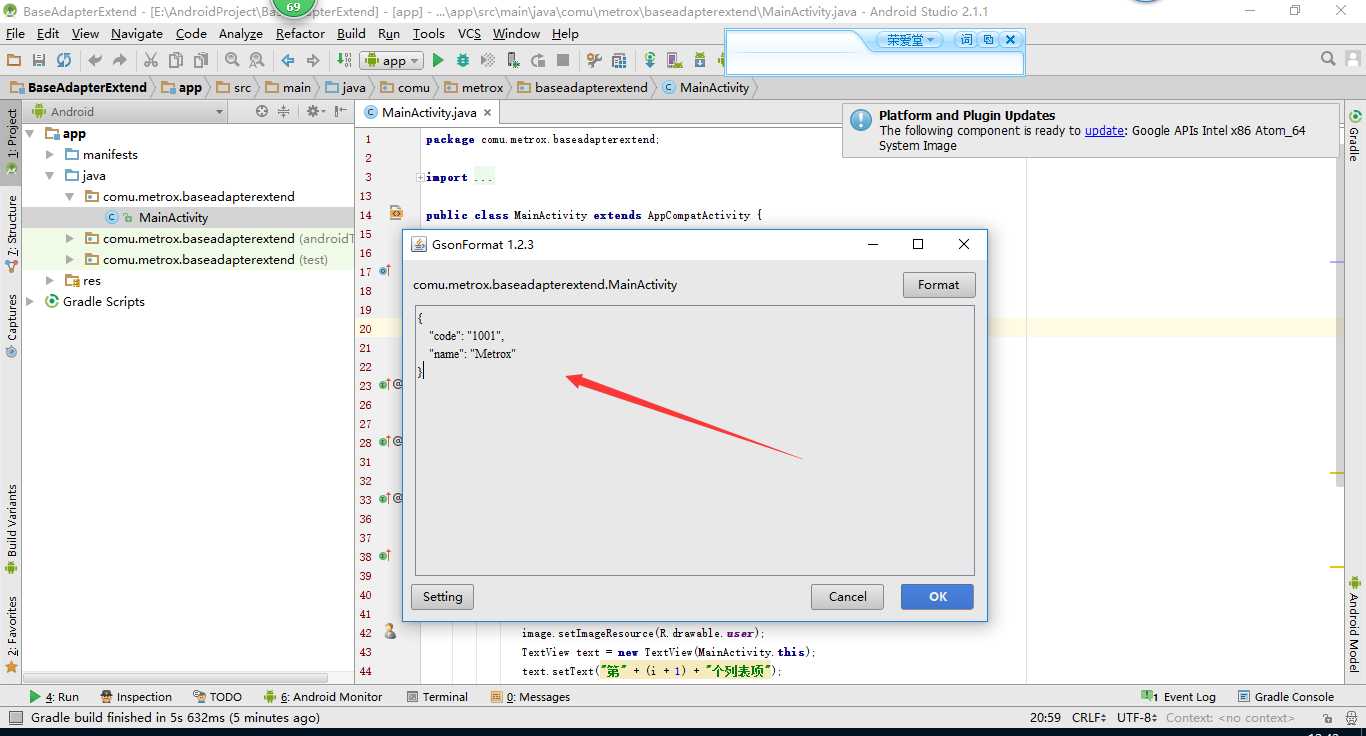Screen dimensions: 1366x736
Task: Click the grey Stop square icon
Action: coord(563,60)
